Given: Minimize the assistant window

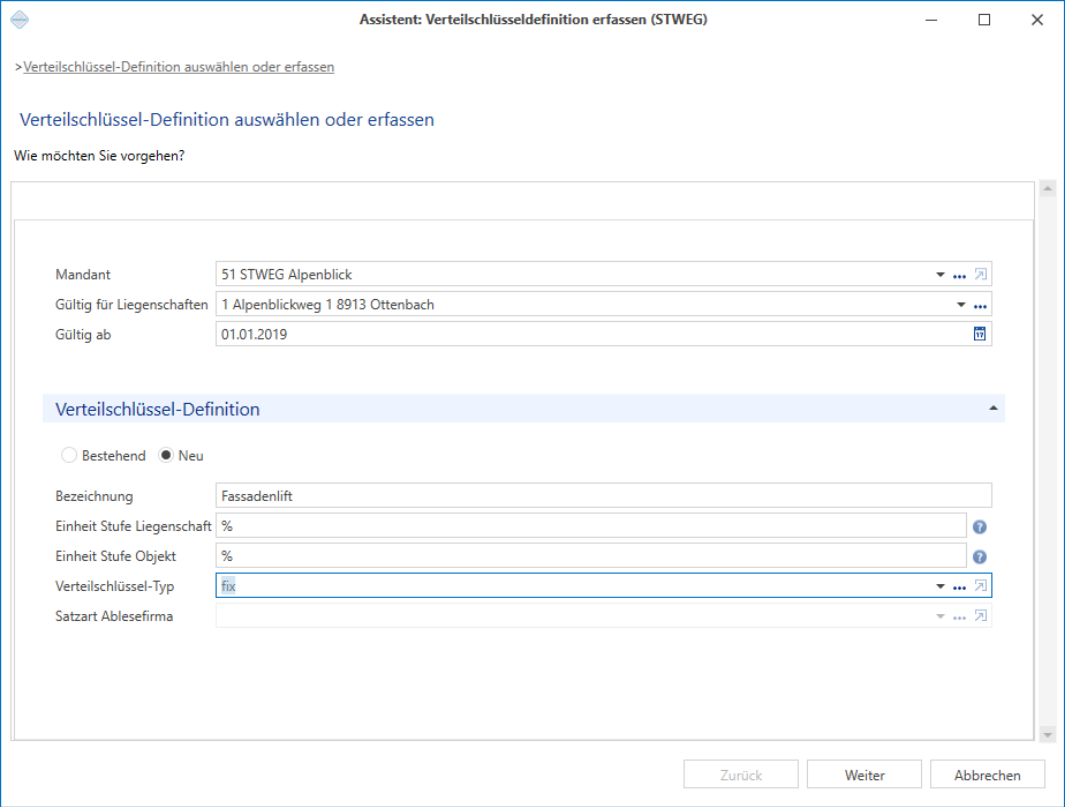Looking at the screenshot, I should pyautogui.click(x=931, y=20).
